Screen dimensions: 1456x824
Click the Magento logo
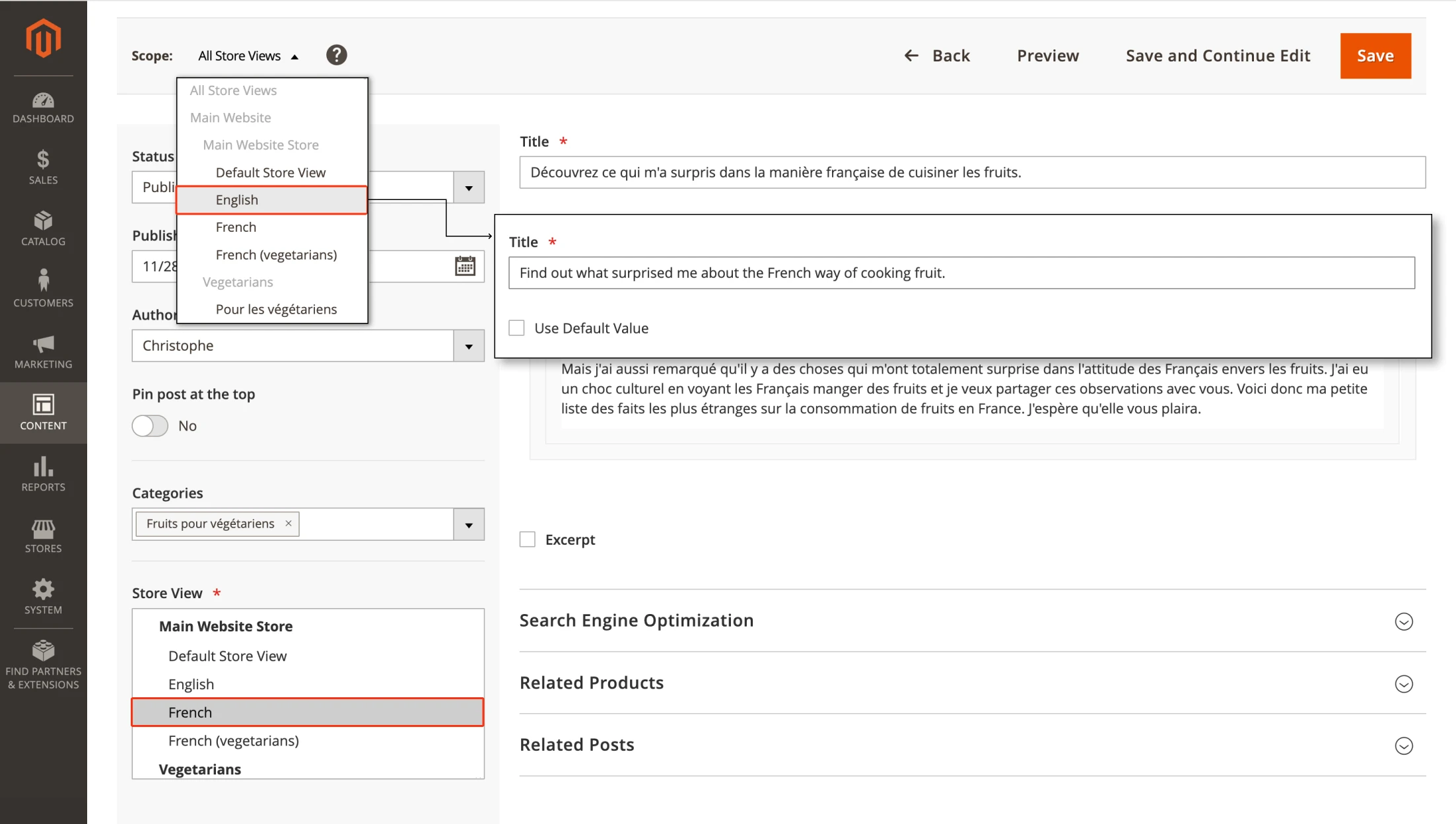[43, 38]
